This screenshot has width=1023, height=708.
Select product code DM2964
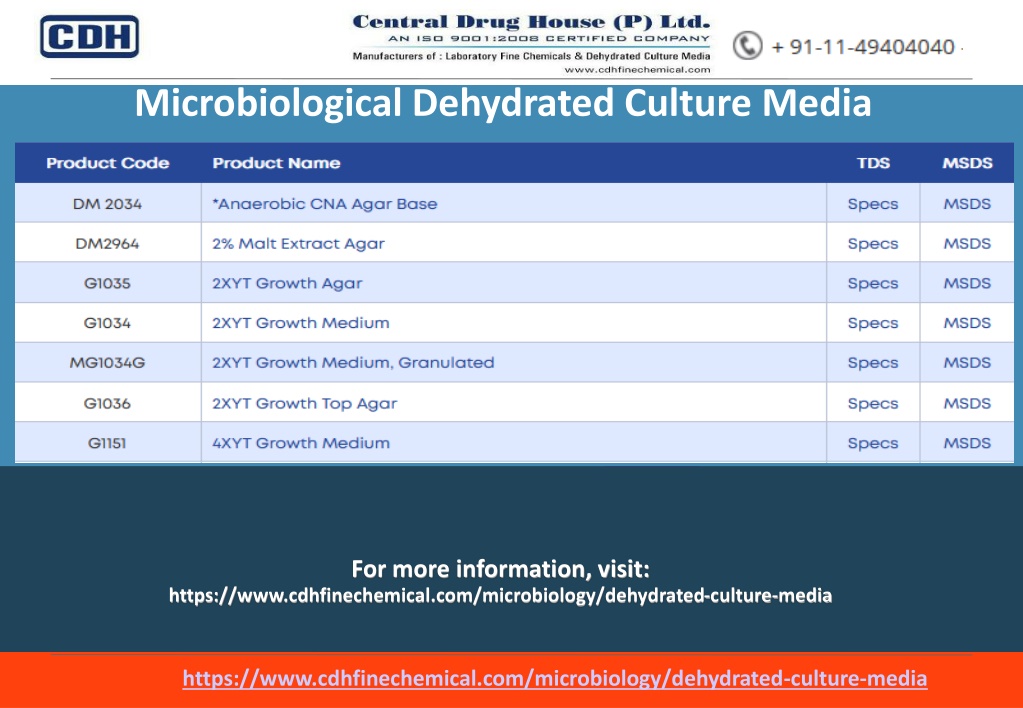107,243
